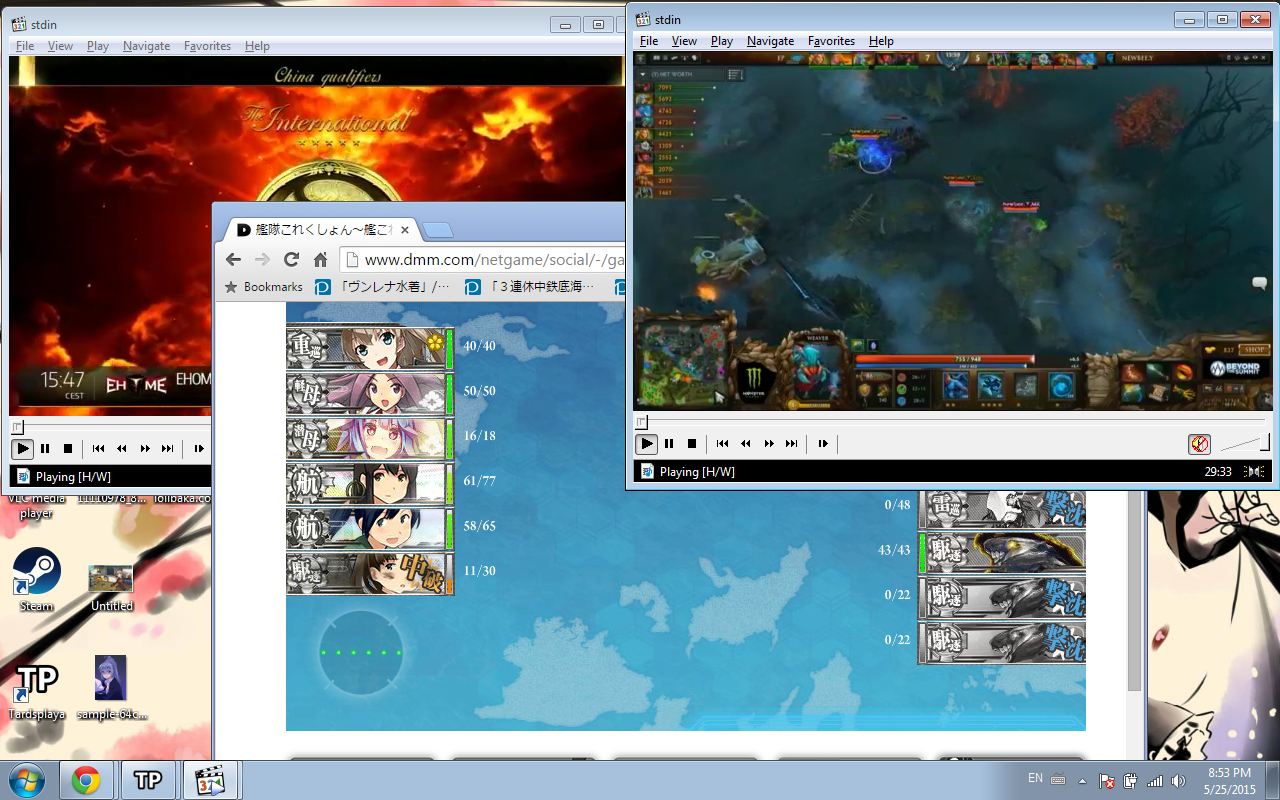
Task: Click the volume slider in right stdin player
Action: (x=1245, y=443)
